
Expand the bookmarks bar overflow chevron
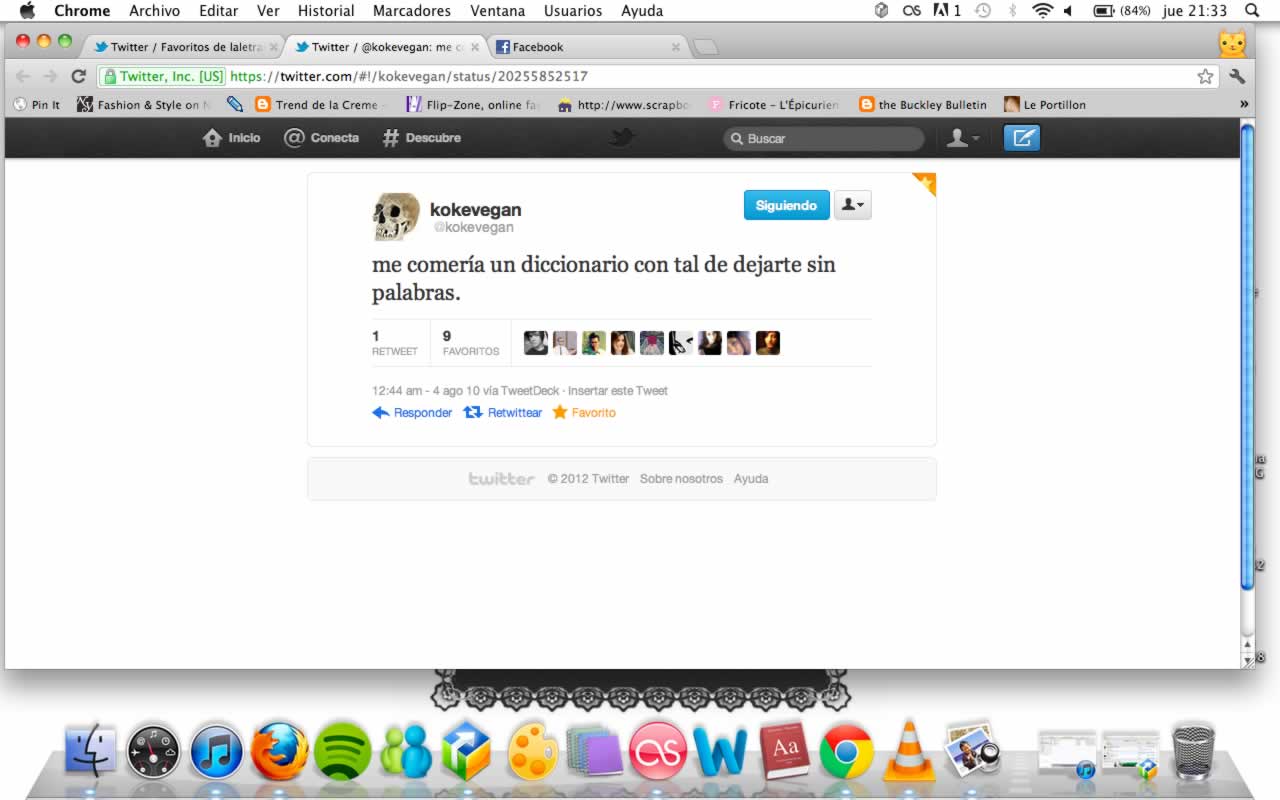click(1244, 104)
